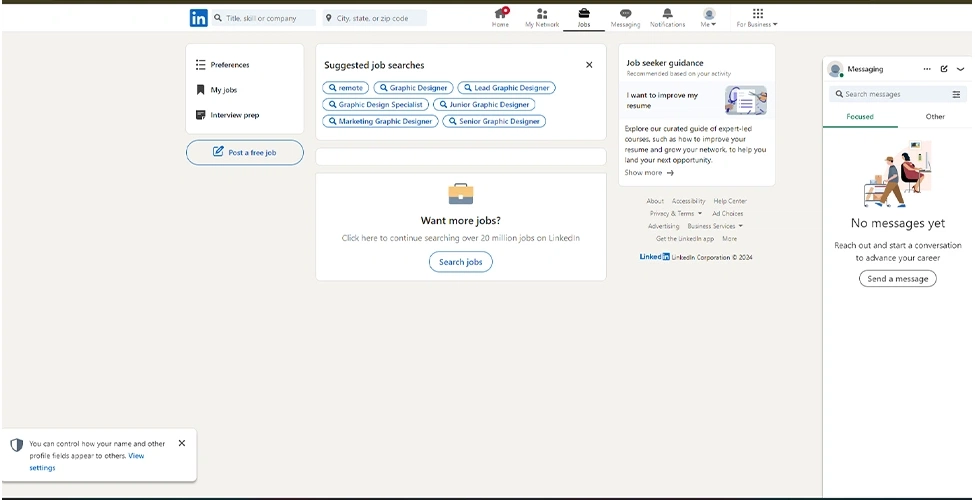Click the resume illustration thumbnail

pyautogui.click(x=746, y=100)
